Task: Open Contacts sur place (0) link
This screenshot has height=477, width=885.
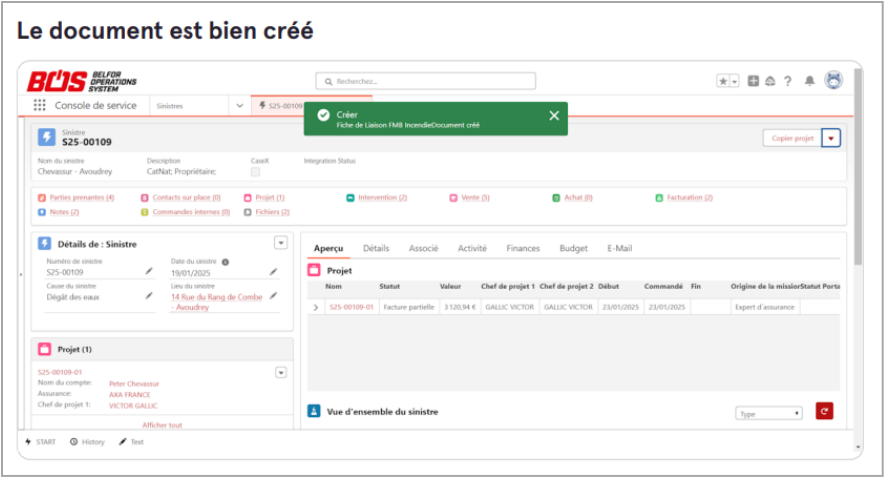Action: 186,198
